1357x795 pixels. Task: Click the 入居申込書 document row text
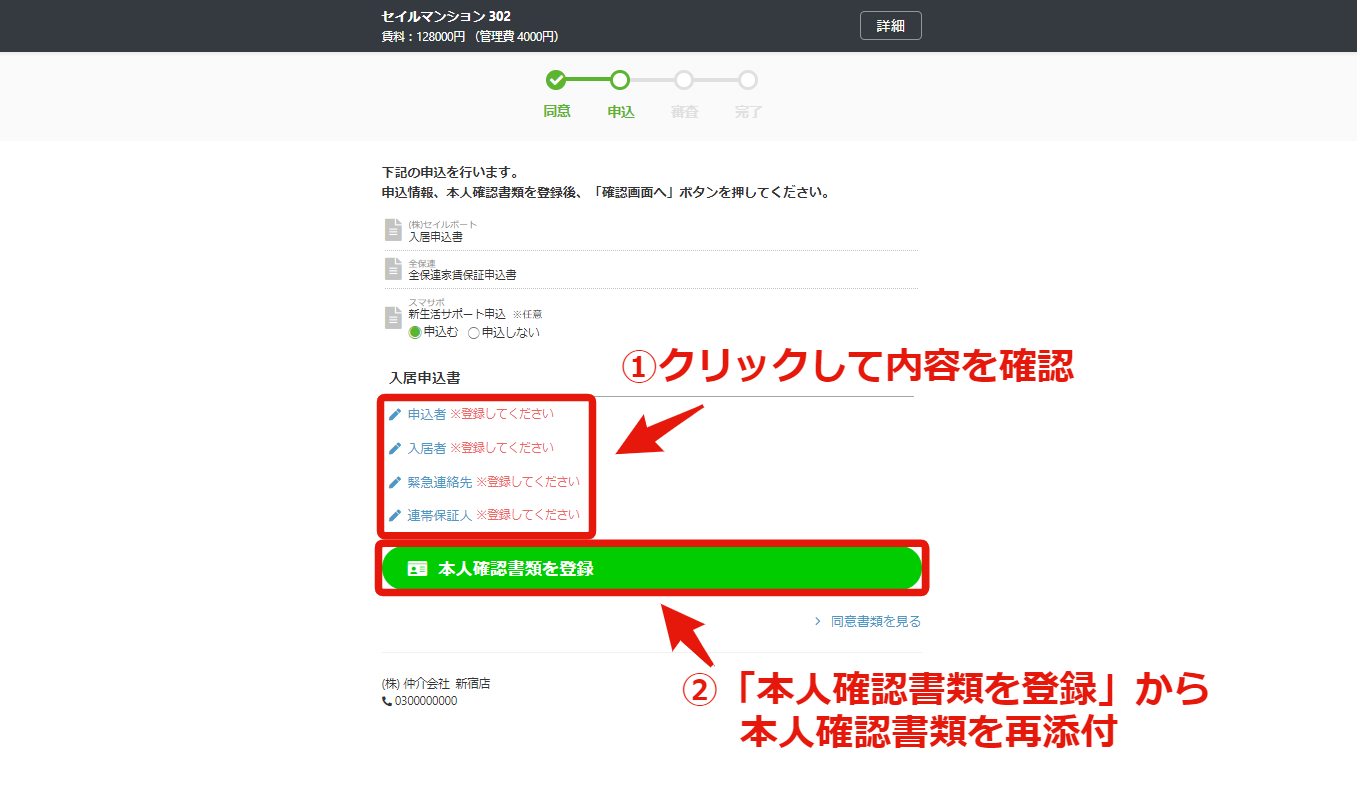point(435,237)
